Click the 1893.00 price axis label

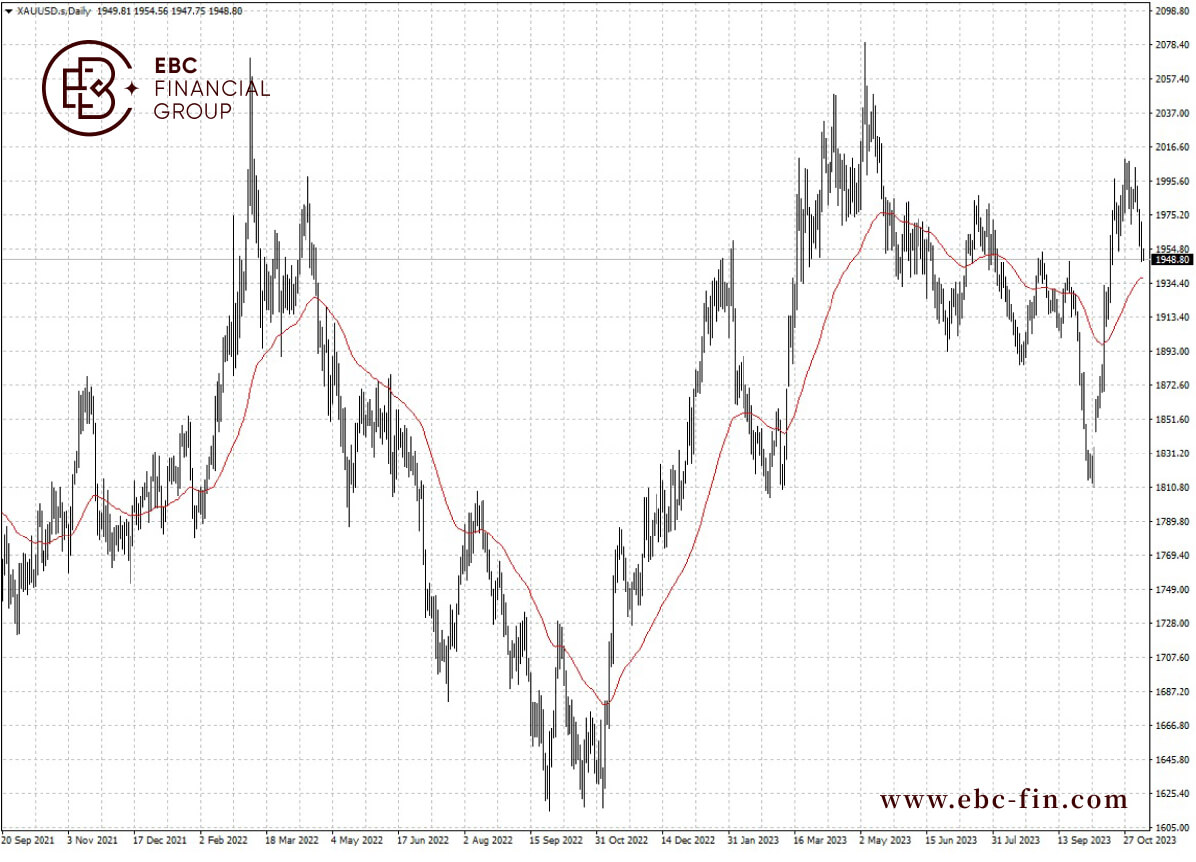pos(1172,352)
